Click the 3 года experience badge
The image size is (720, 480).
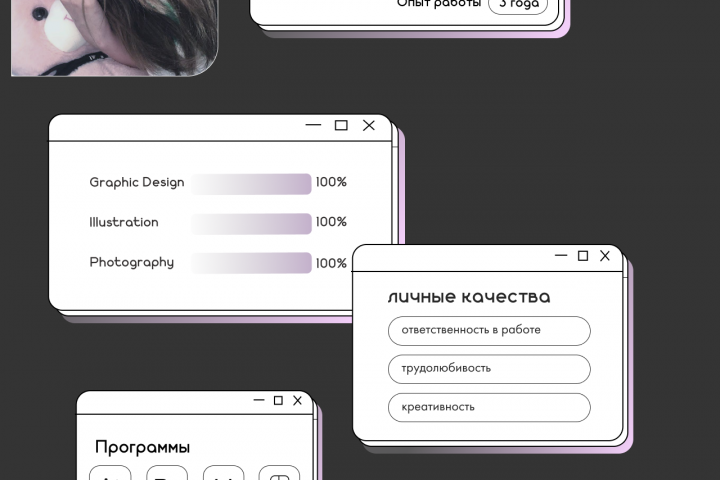pyautogui.click(x=518, y=5)
